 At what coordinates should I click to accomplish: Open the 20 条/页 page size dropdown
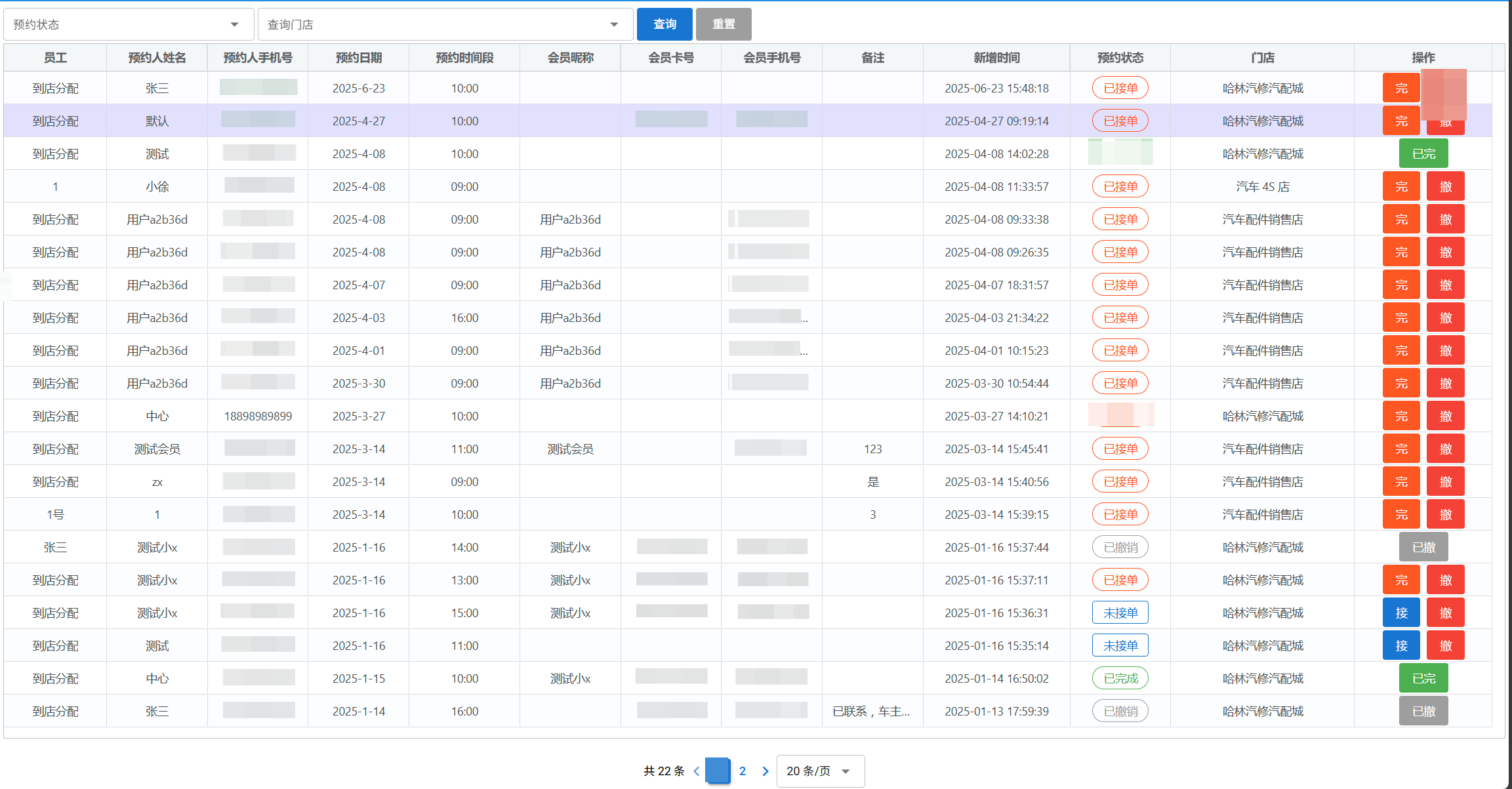pyautogui.click(x=820, y=771)
